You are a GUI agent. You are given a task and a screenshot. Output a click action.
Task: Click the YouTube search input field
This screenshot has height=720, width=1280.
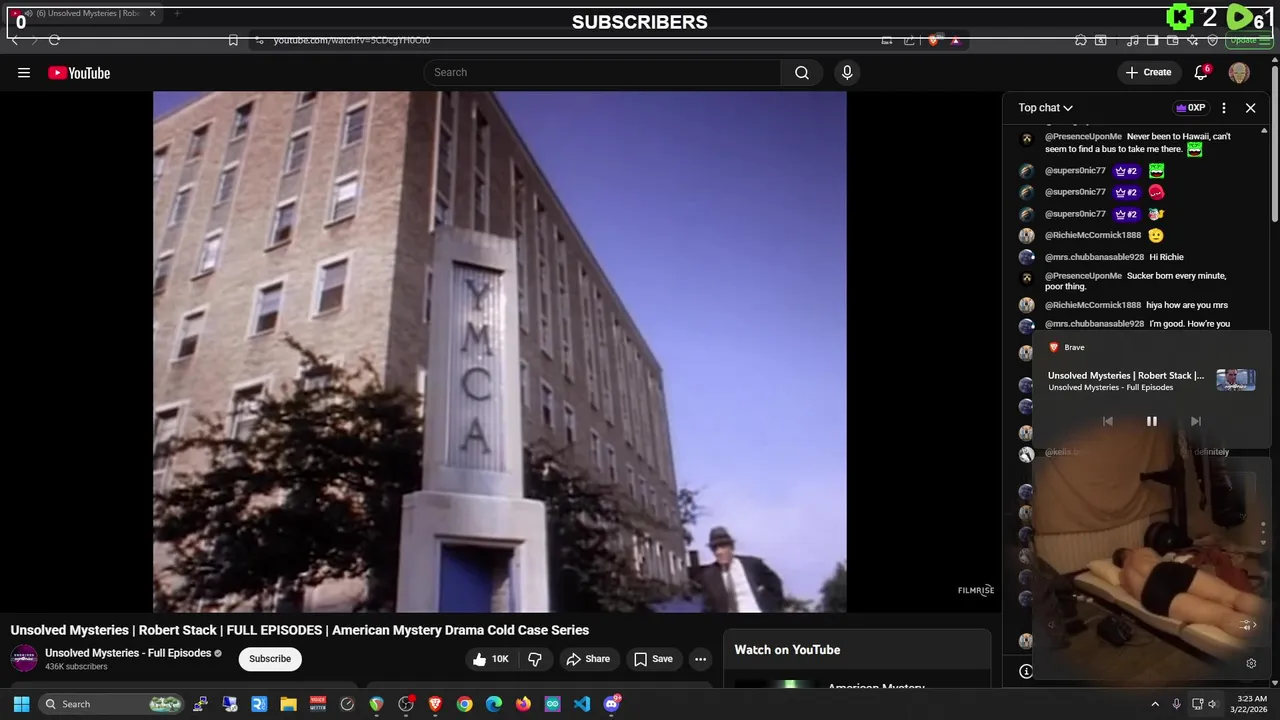(x=602, y=72)
